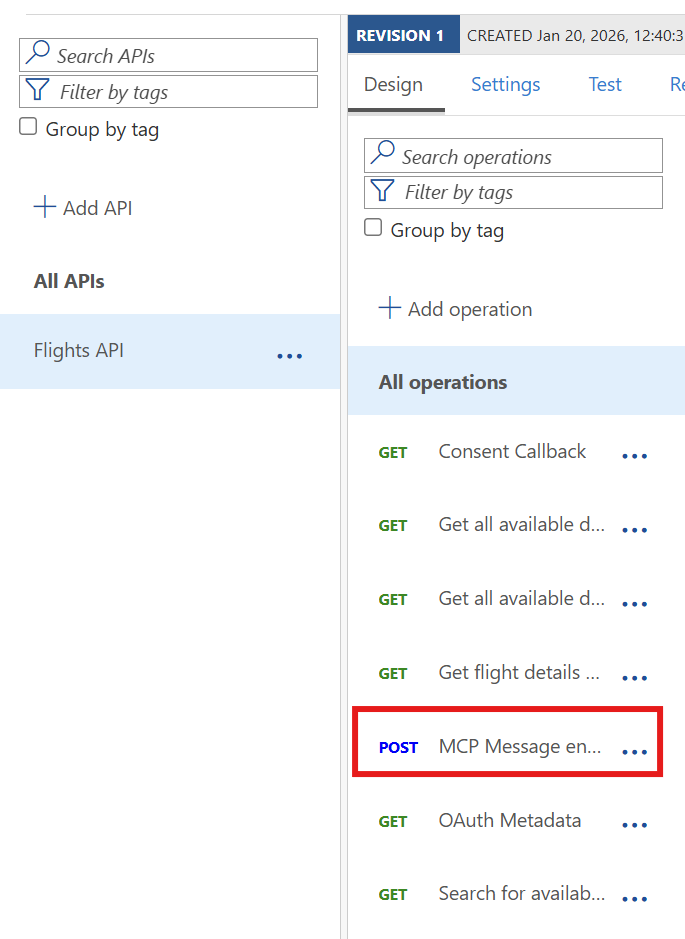Select the All operations entry
The image size is (685, 939).
click(x=443, y=382)
